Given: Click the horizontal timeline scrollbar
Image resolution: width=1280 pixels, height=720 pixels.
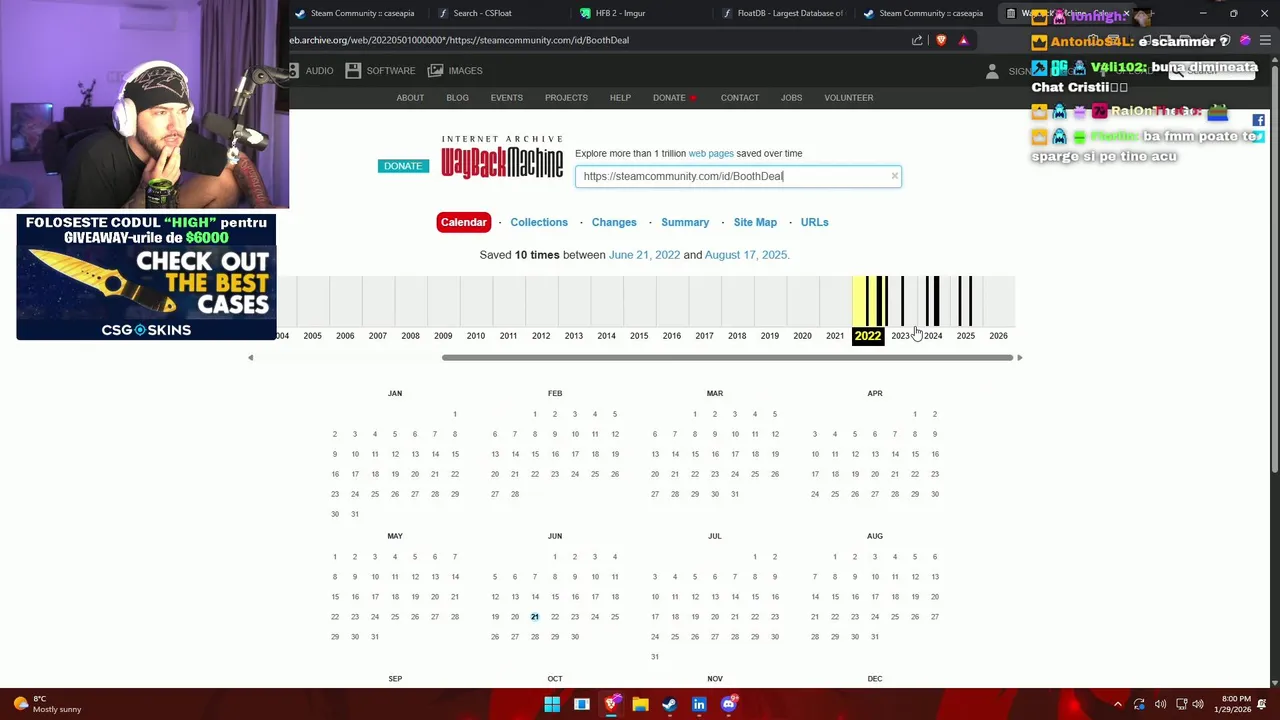Looking at the screenshot, I should (728, 357).
